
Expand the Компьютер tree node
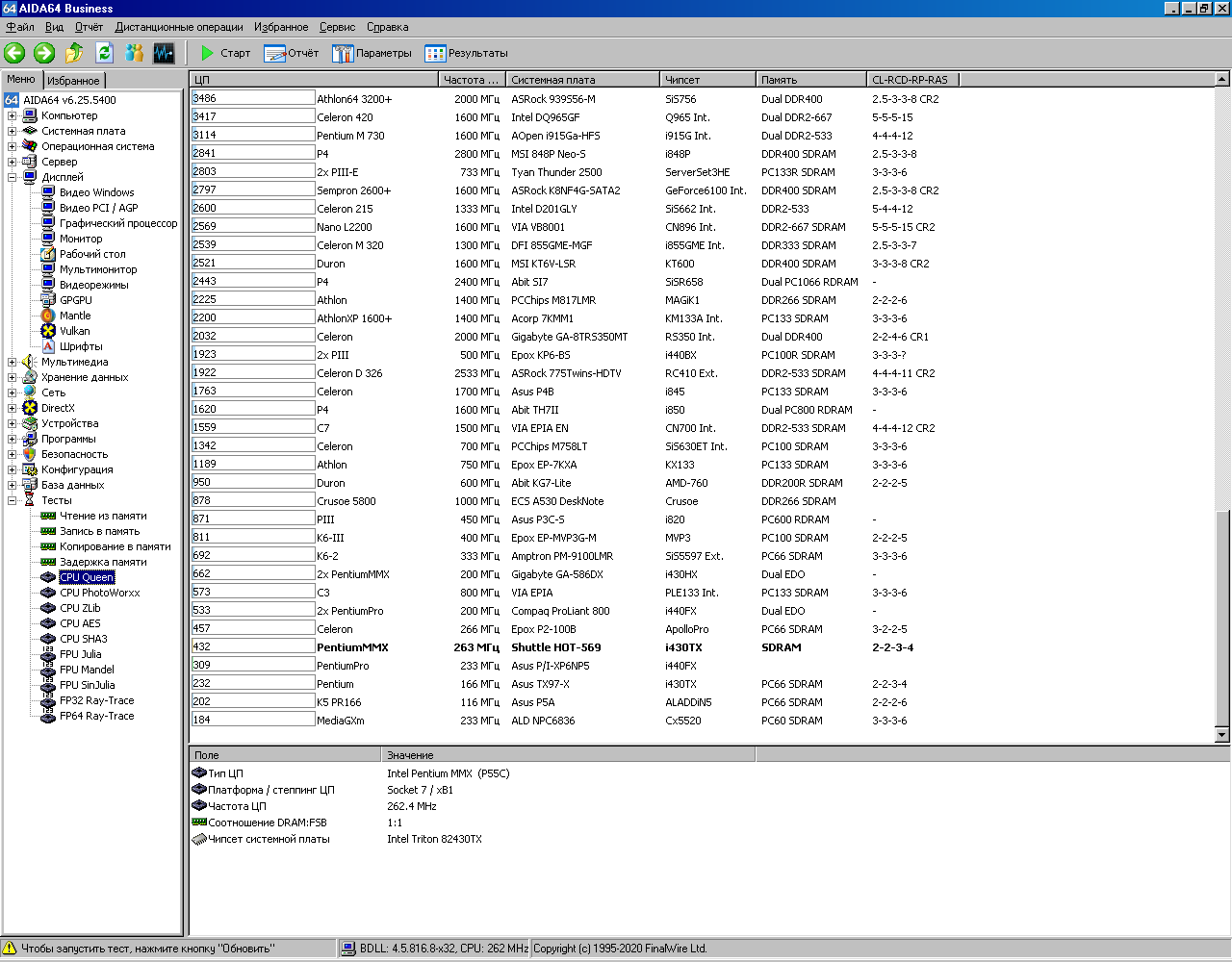pos(13,115)
